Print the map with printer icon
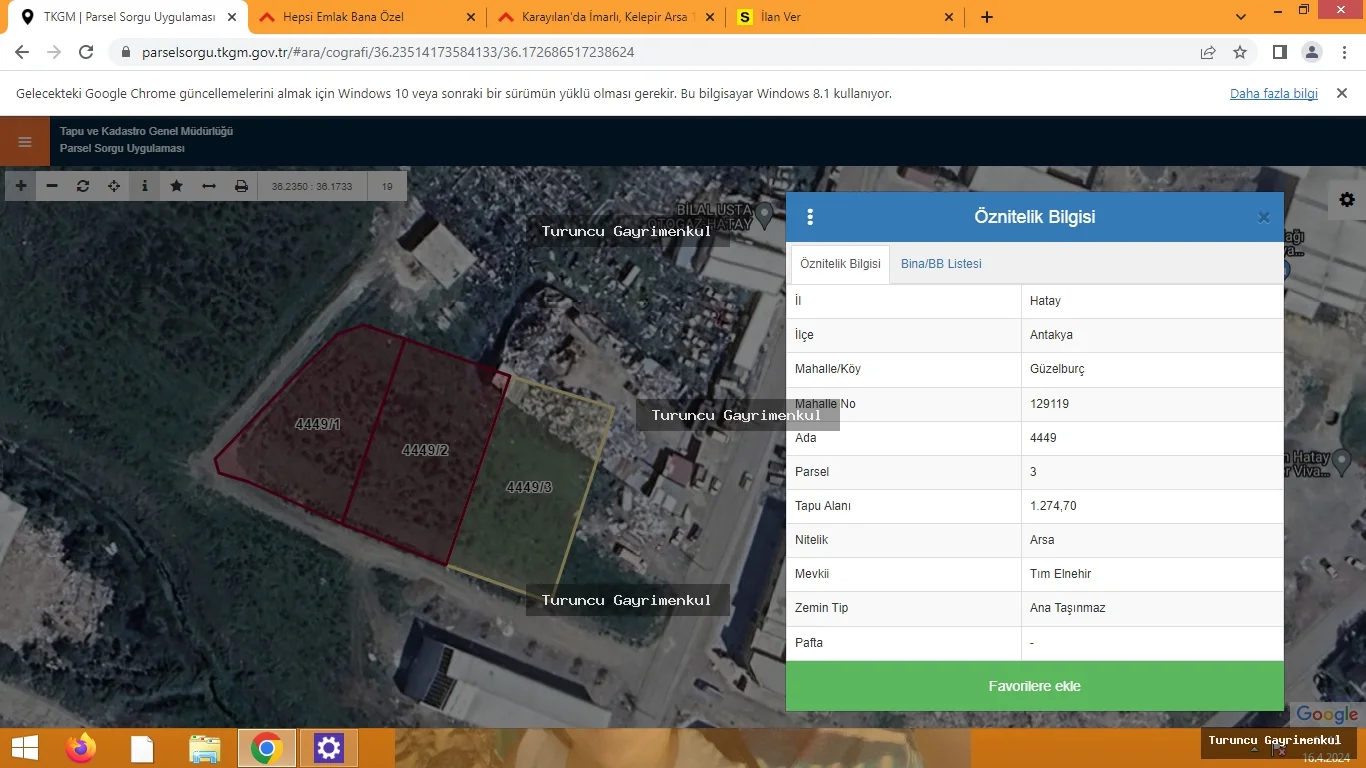This screenshot has height=768, width=1366. click(x=241, y=186)
